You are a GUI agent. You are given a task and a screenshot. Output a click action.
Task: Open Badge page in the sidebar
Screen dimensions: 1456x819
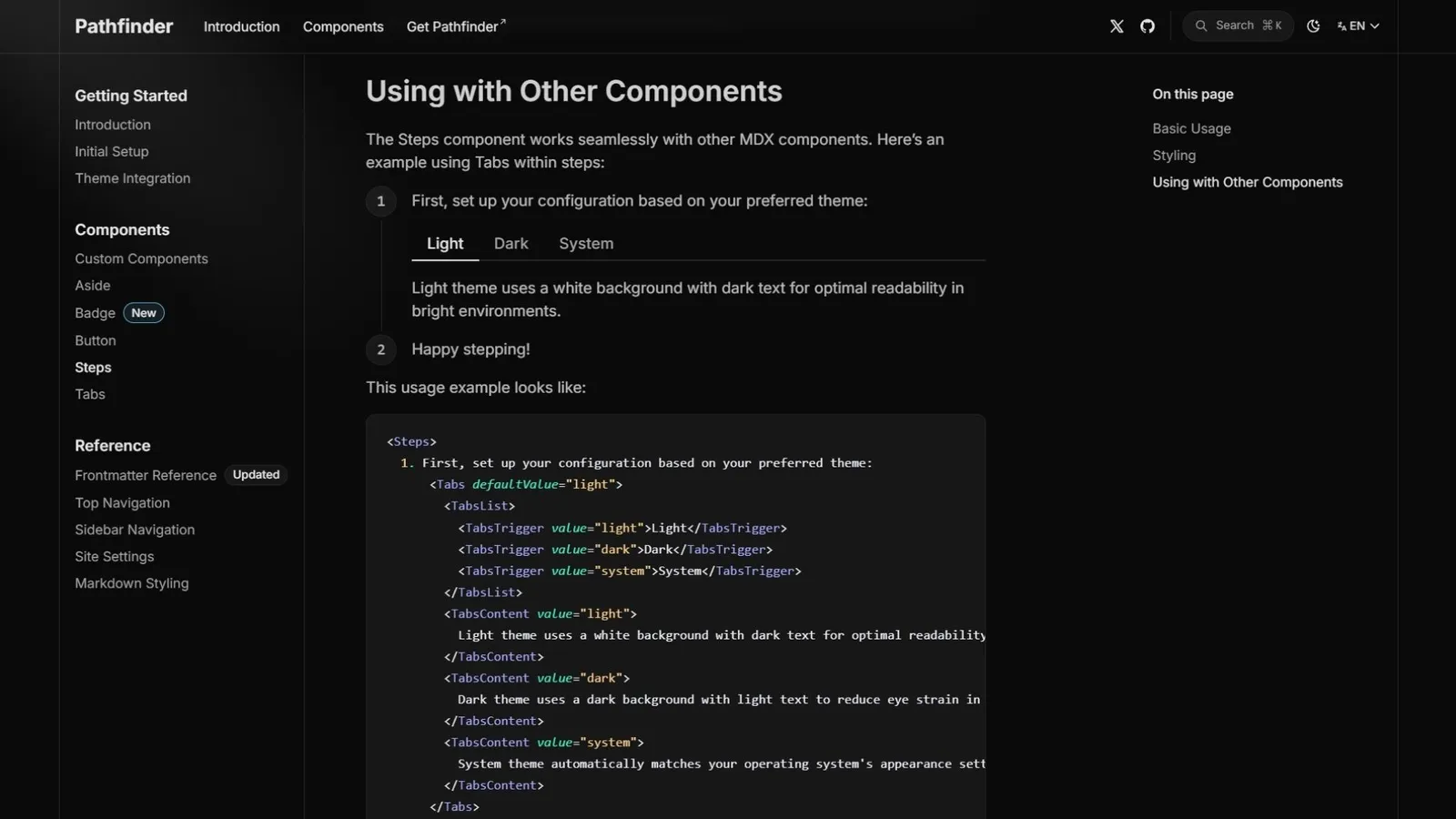coord(95,313)
